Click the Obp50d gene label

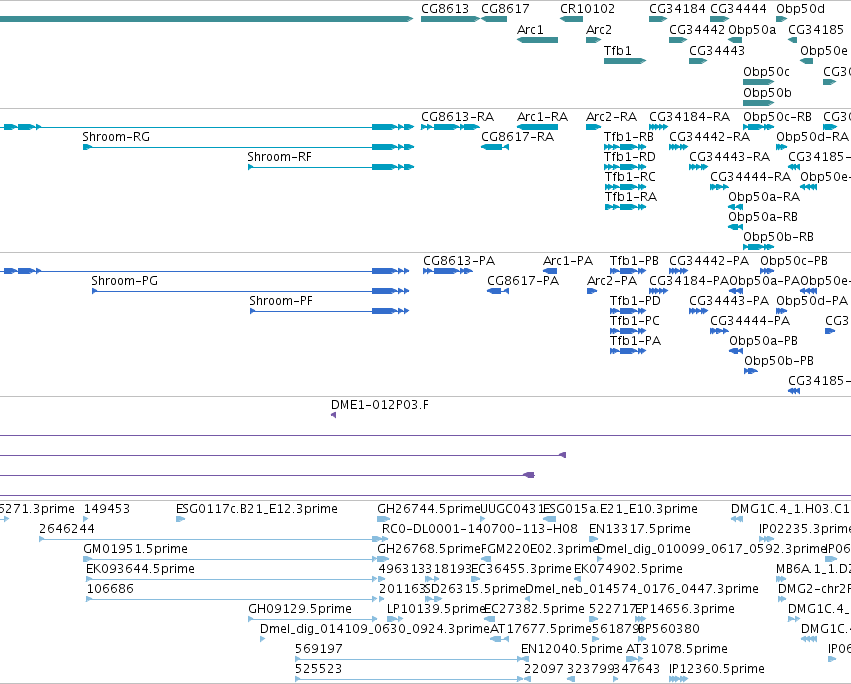tap(800, 9)
